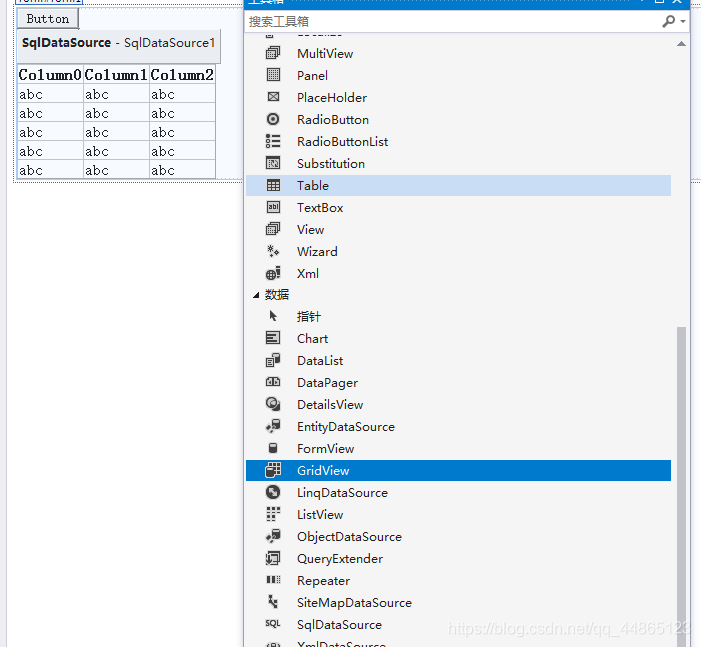Select the TextBox label in toolbox
Viewport: 701px width, 647px height.
coord(320,207)
